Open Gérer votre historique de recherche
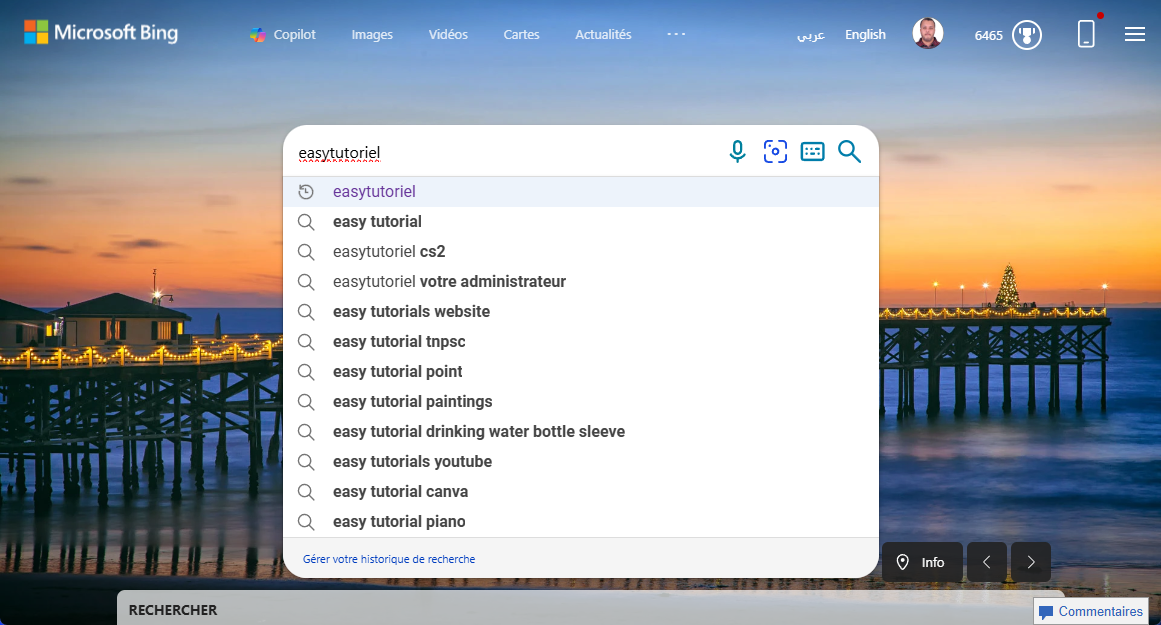 (389, 558)
